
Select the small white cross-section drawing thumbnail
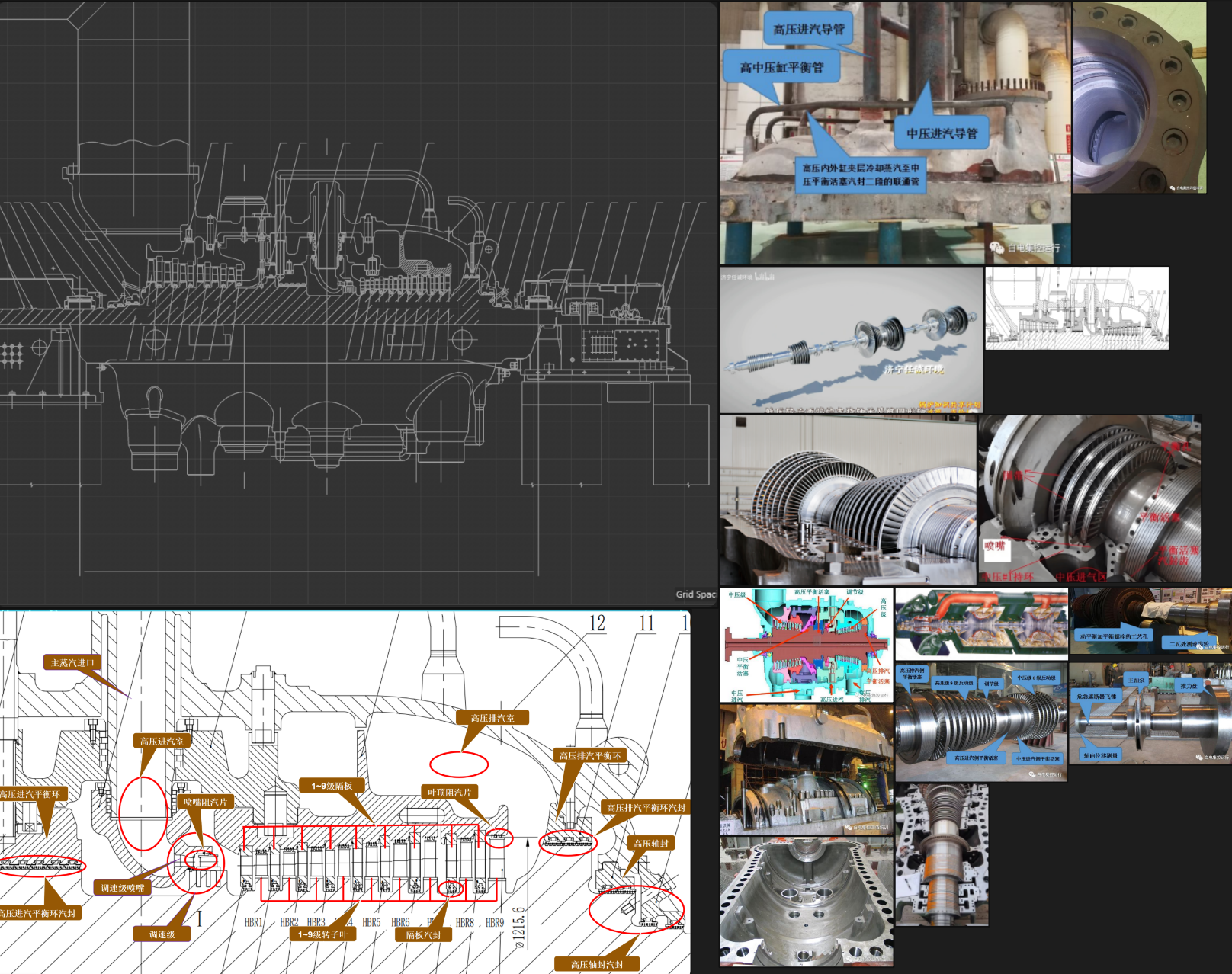(1076, 308)
